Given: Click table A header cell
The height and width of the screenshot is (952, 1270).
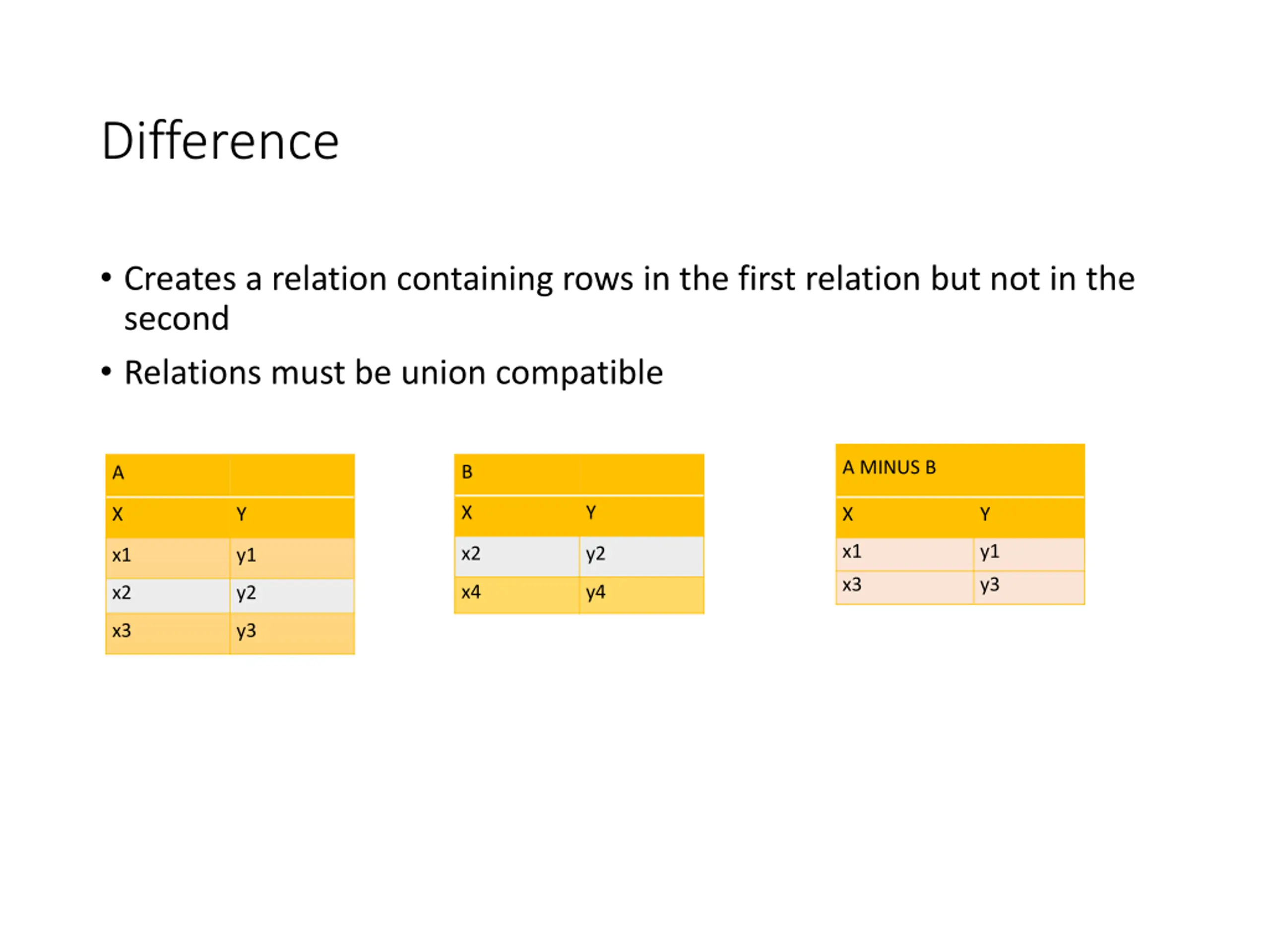Looking at the screenshot, I should click(230, 475).
